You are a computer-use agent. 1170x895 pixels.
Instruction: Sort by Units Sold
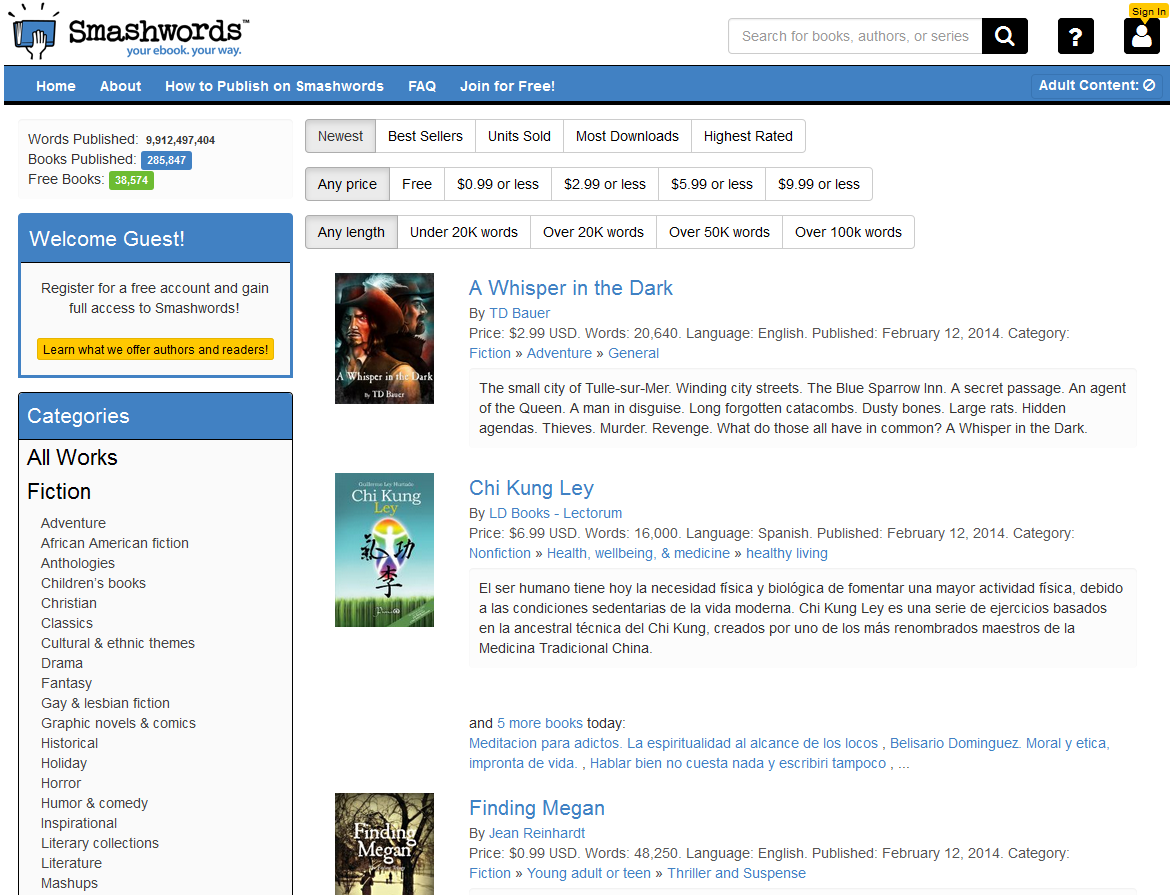519,136
